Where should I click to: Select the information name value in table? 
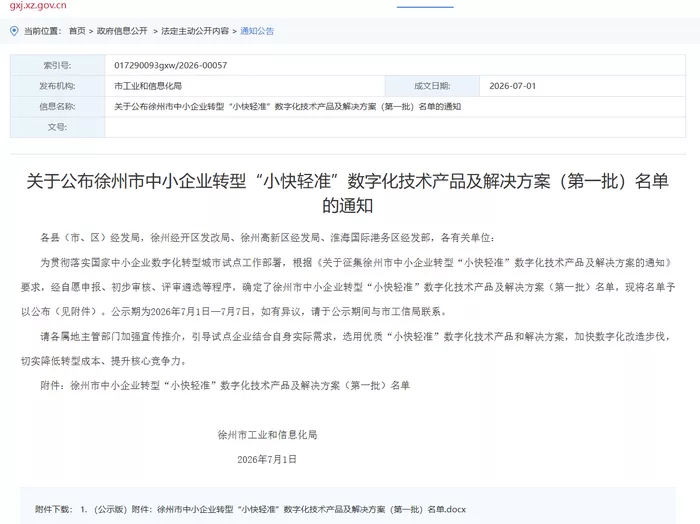(288, 106)
